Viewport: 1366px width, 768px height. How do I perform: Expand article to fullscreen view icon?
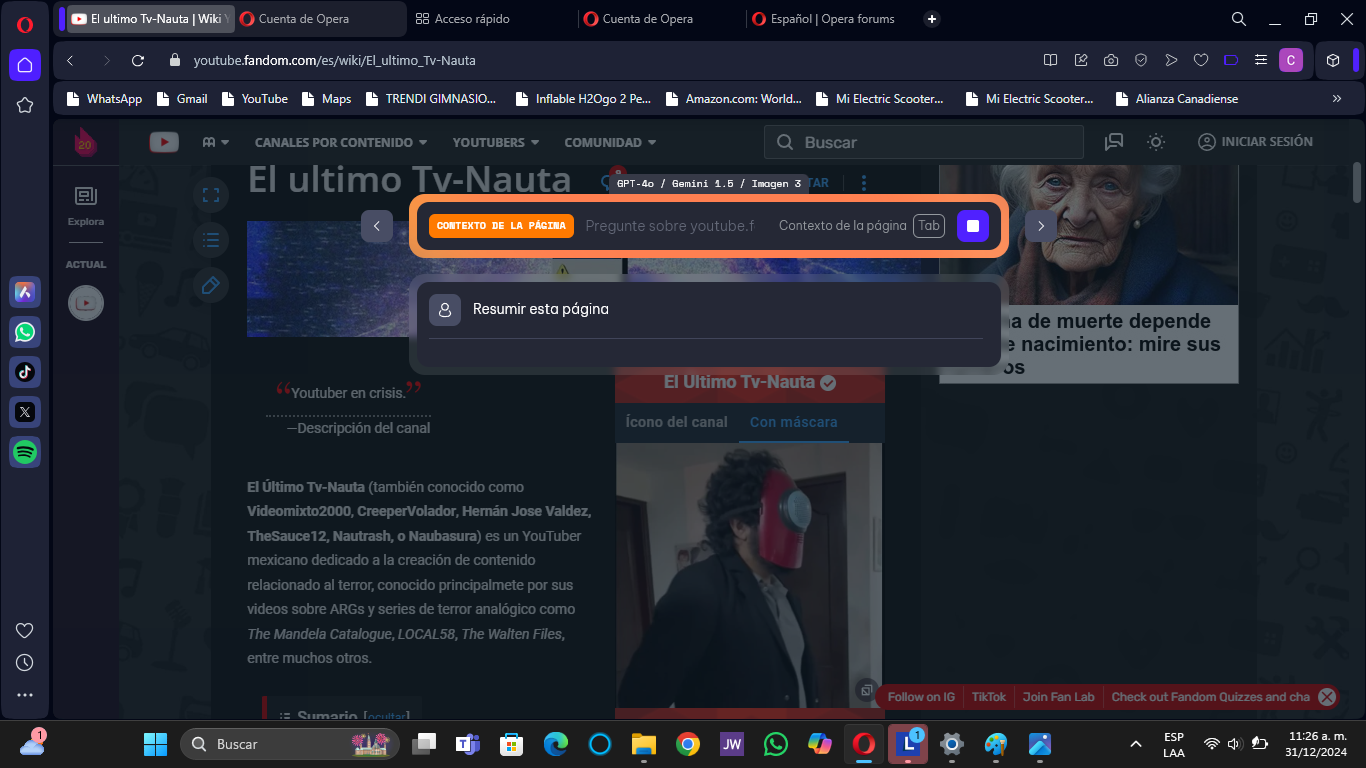click(x=211, y=195)
